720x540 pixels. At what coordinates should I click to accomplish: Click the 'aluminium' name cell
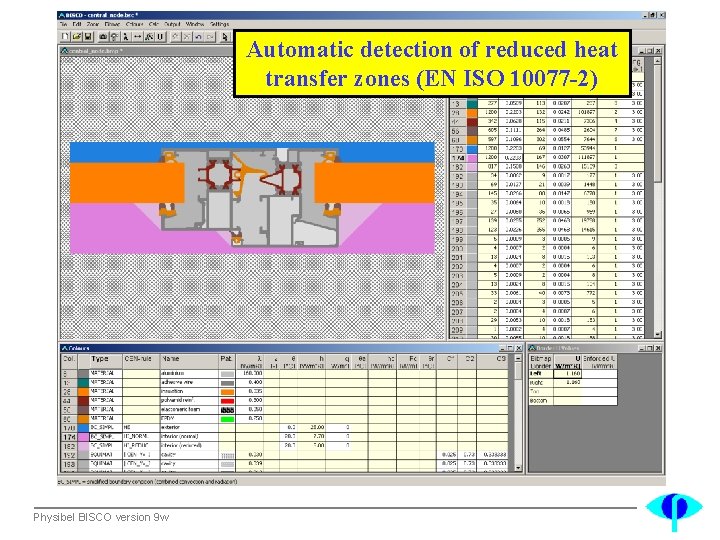pos(189,373)
